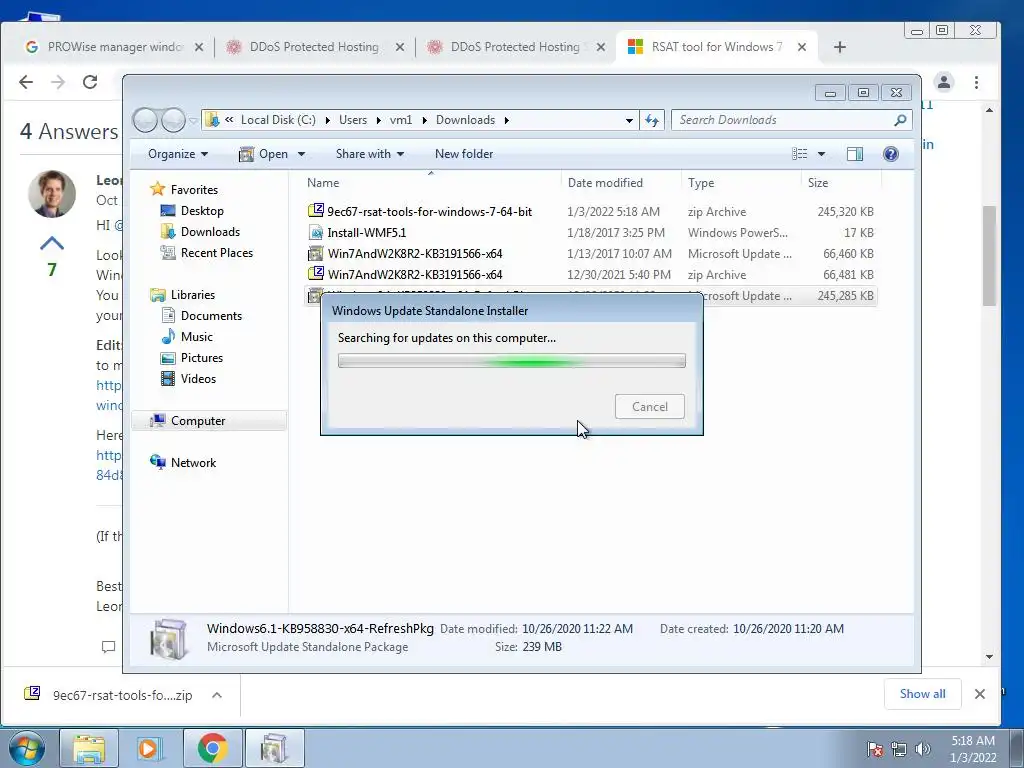This screenshot has height=768, width=1024.
Task: Select Network in the navigation pane
Action: coord(193,462)
